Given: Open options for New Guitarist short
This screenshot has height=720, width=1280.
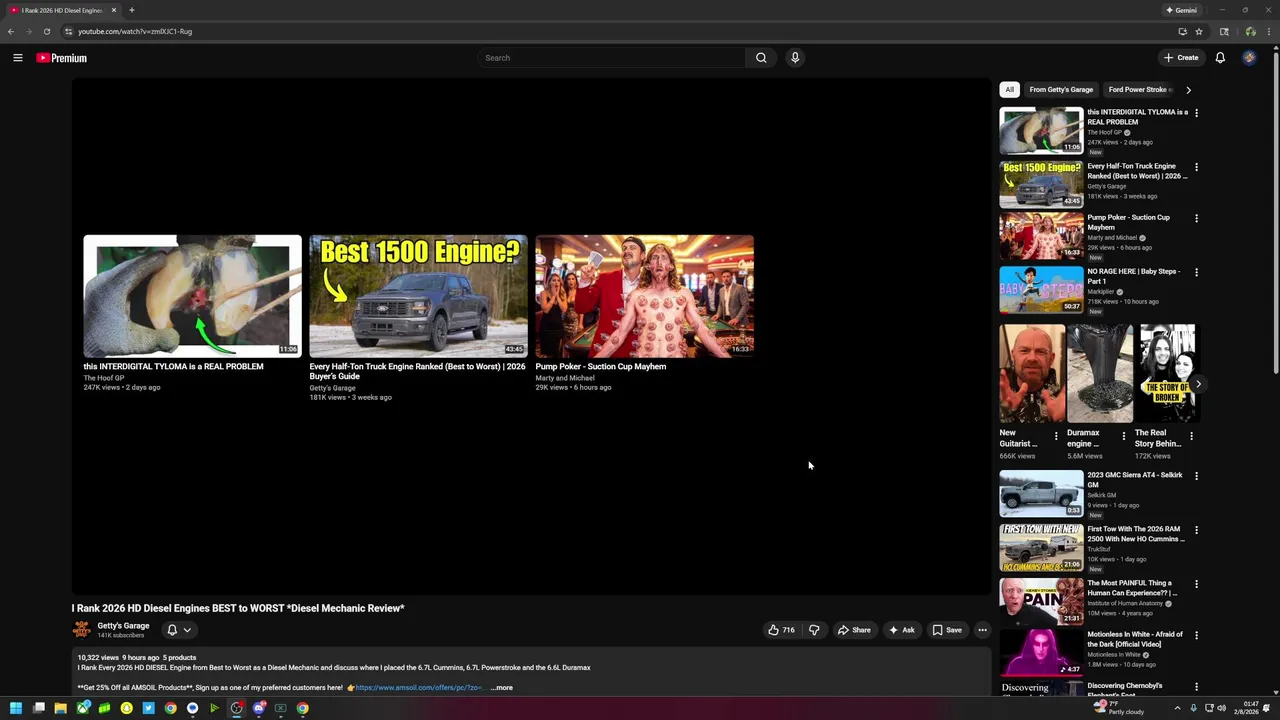Looking at the screenshot, I should 1056,436.
